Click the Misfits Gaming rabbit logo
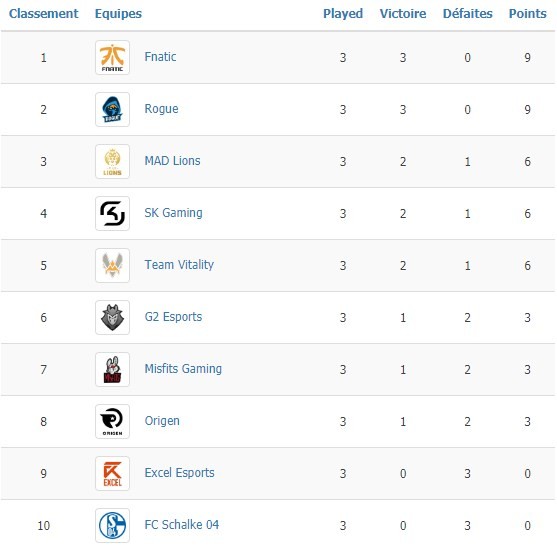 112,369
